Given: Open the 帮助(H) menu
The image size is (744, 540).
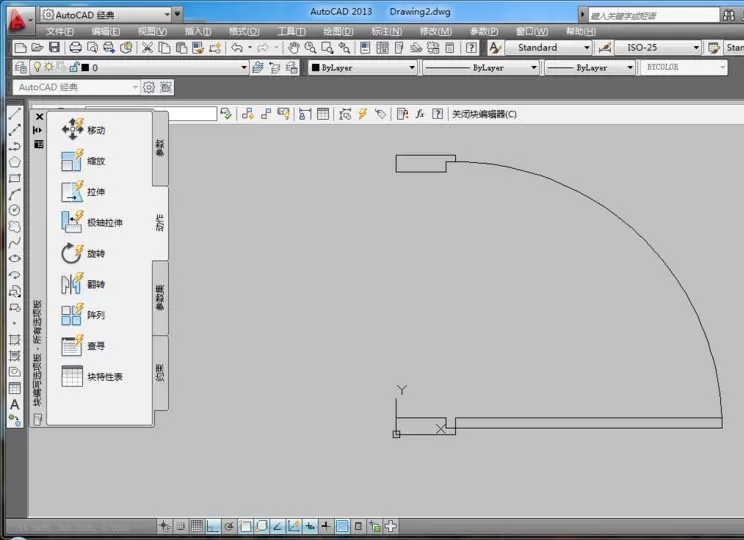Looking at the screenshot, I should 580,31.
